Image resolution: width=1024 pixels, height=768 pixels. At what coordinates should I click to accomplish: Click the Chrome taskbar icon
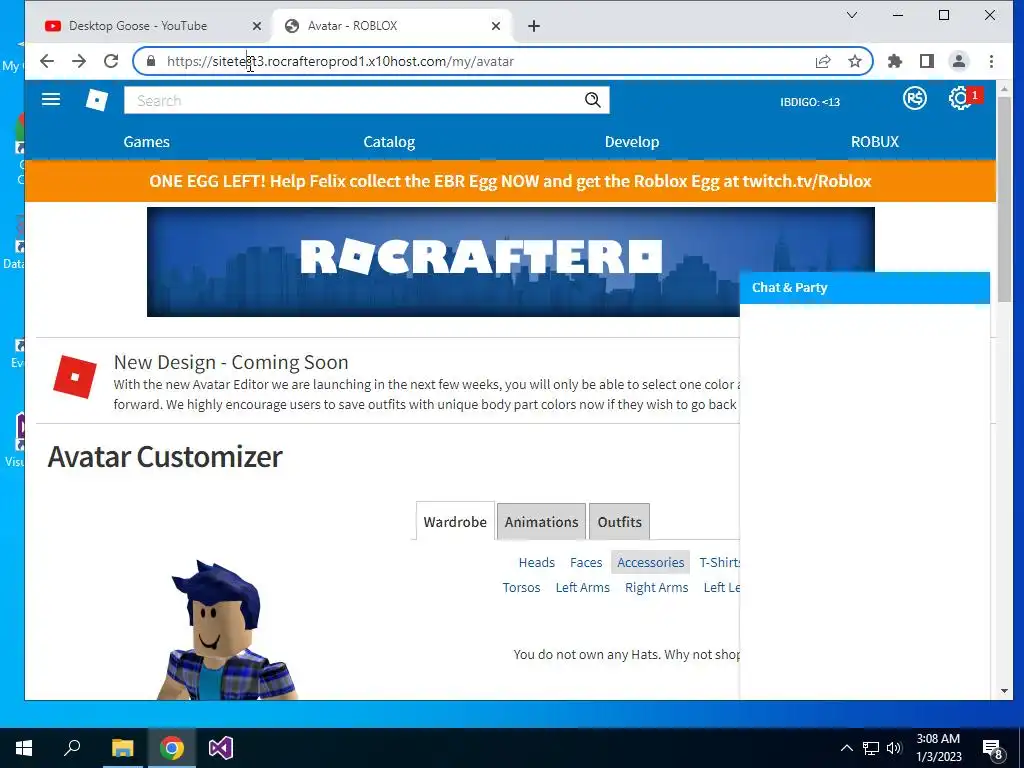[x=172, y=748]
